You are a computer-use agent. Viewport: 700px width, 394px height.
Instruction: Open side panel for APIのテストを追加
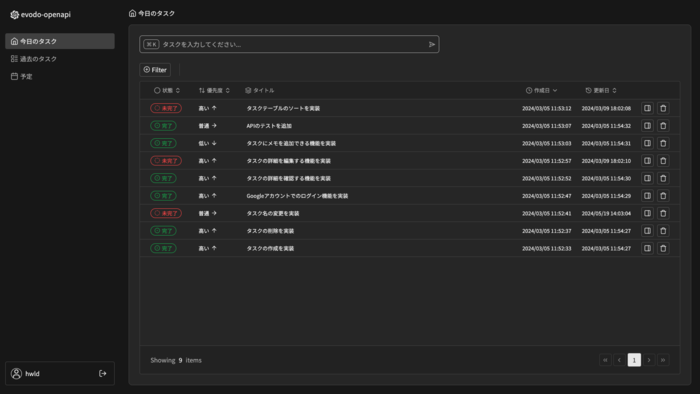tap(647, 126)
